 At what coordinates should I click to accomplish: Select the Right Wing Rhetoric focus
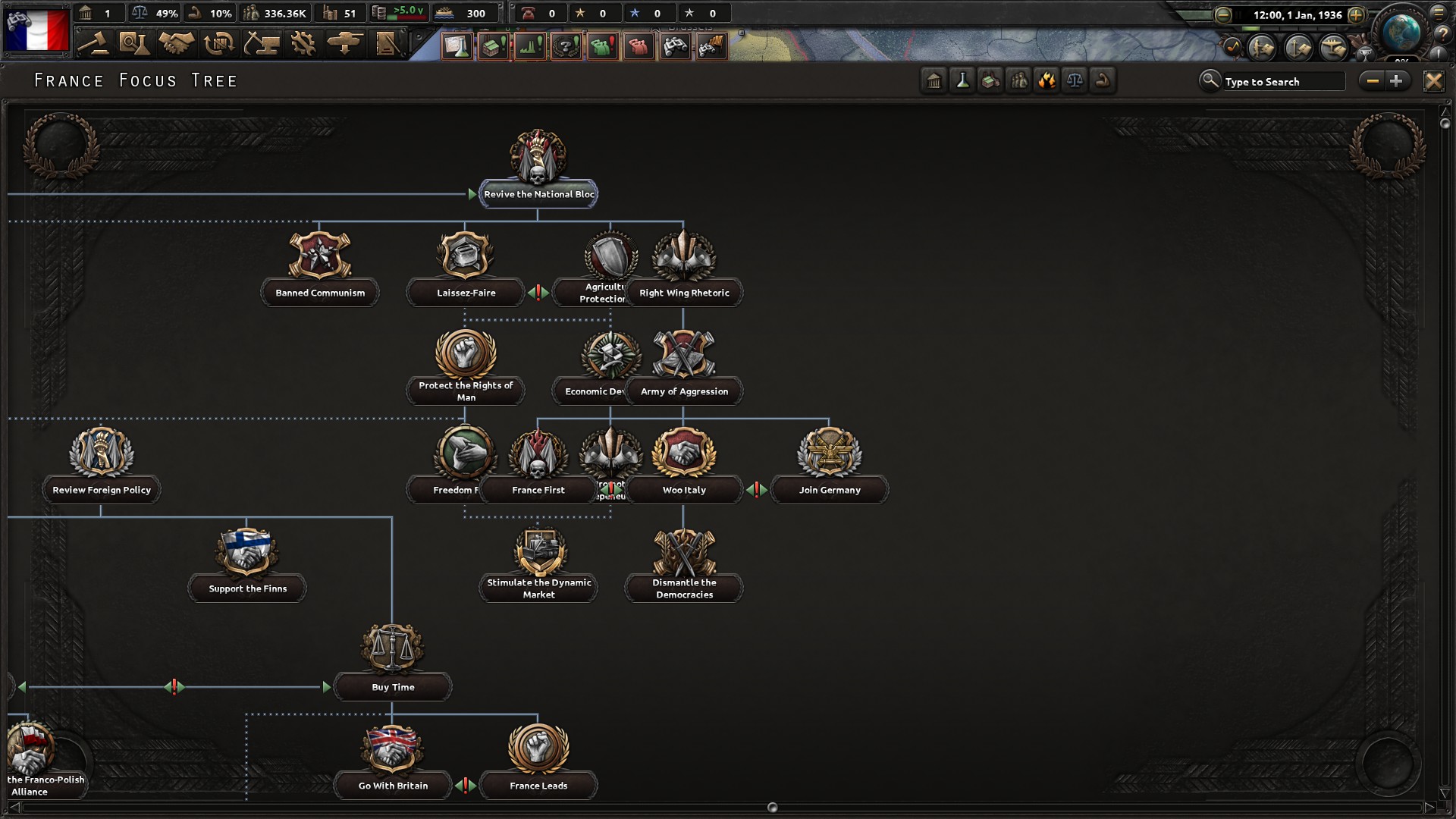point(684,267)
